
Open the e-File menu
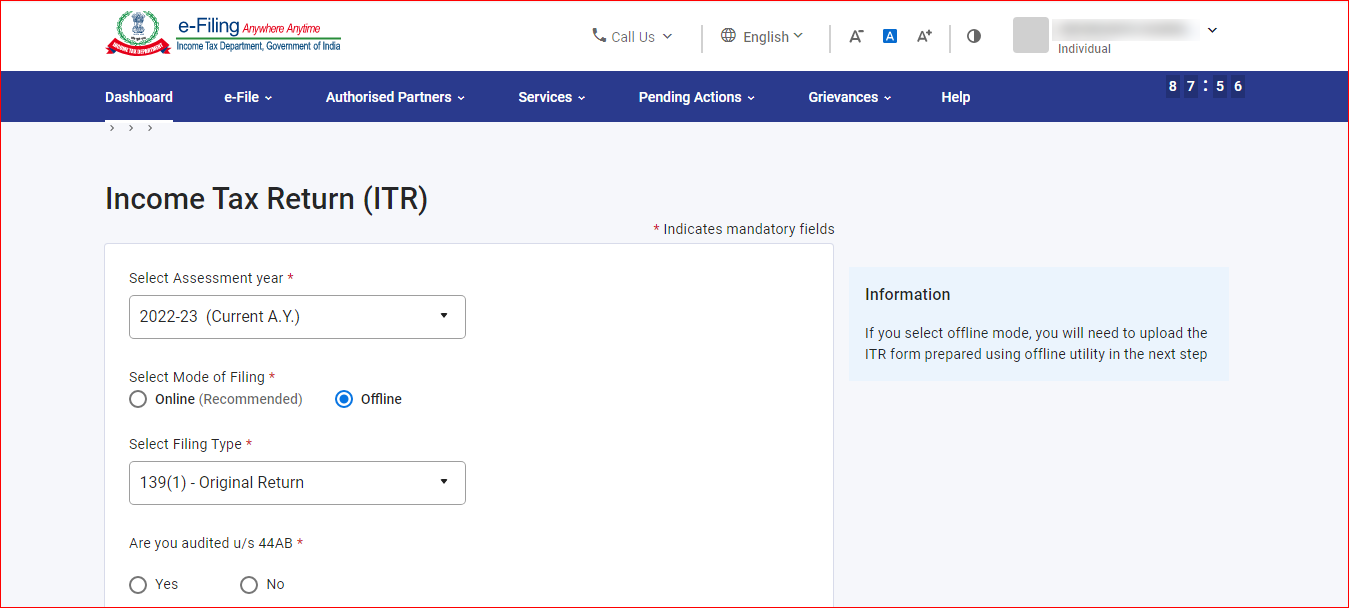(248, 97)
